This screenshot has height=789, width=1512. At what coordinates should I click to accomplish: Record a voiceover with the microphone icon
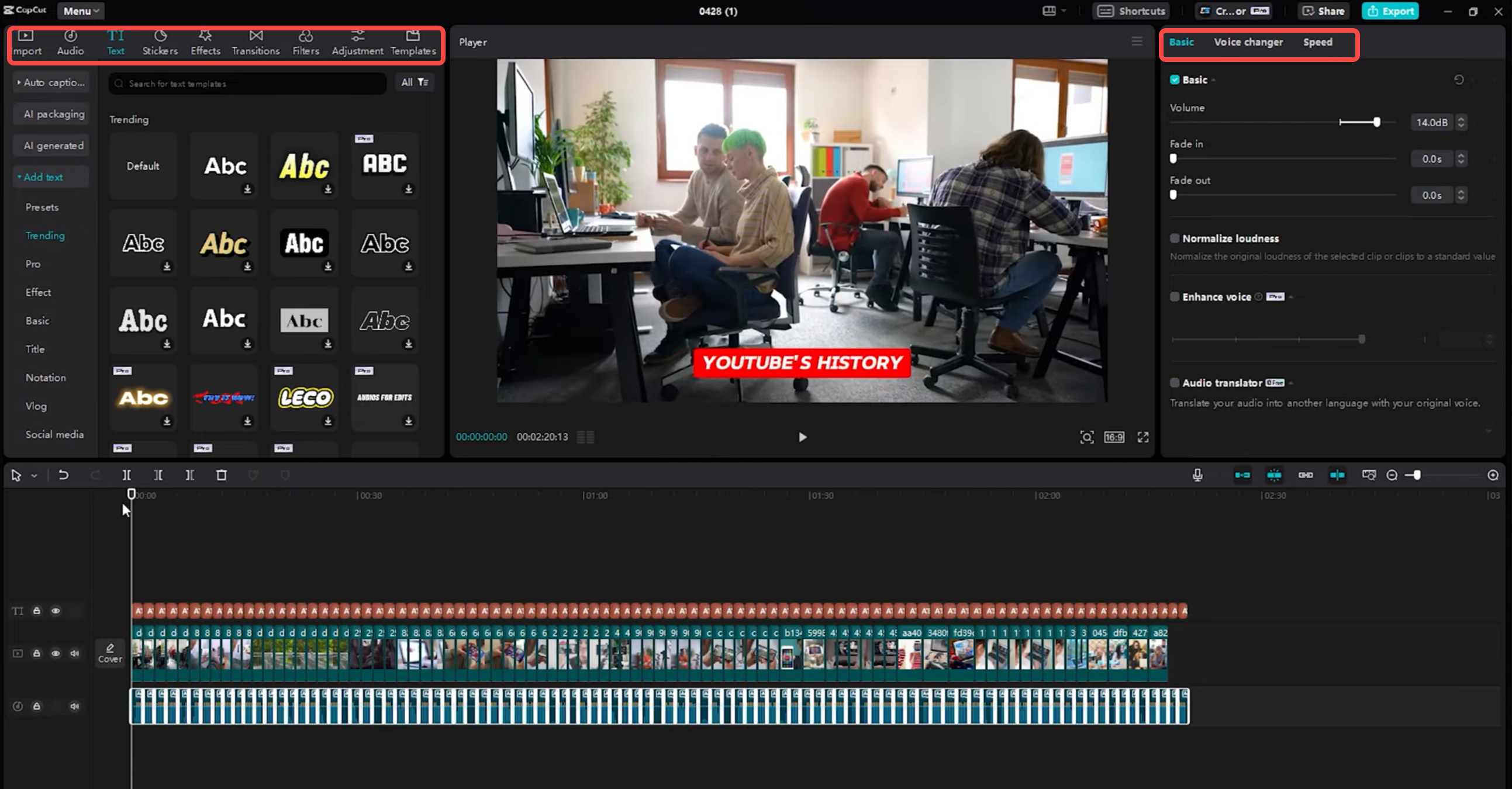[1198, 475]
